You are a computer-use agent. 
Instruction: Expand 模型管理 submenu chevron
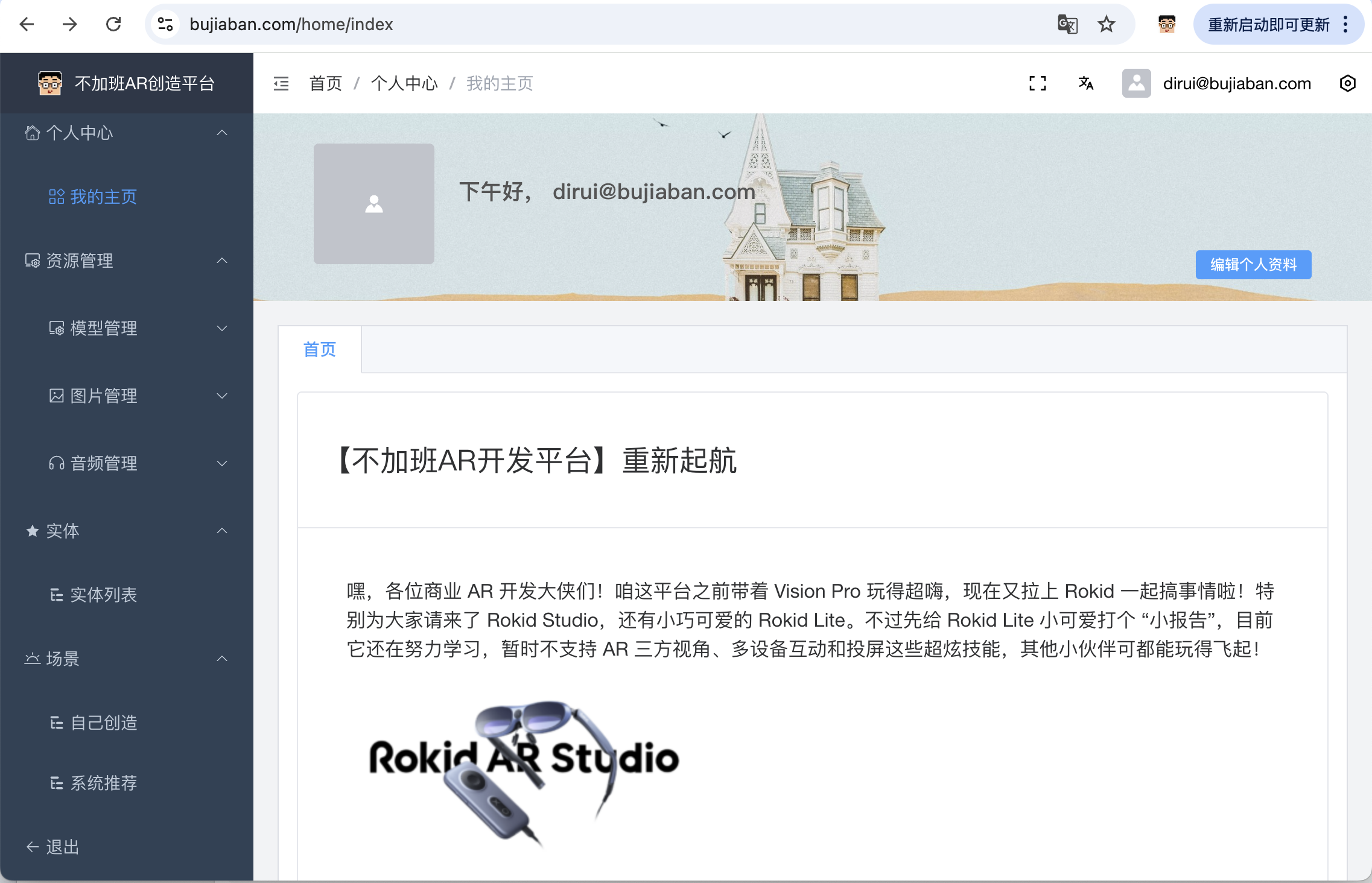[222, 328]
